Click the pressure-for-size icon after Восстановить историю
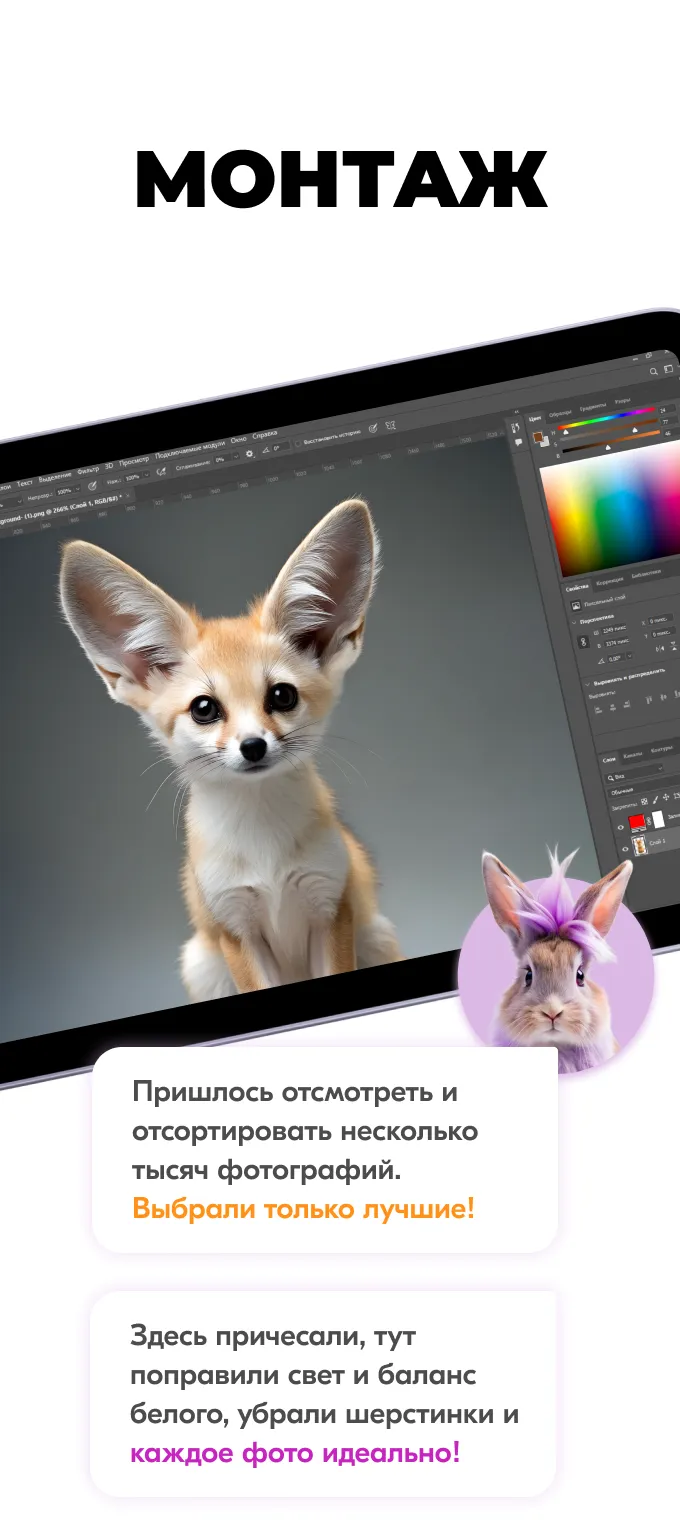Viewport: 680px width, 1526px height. coord(373,427)
